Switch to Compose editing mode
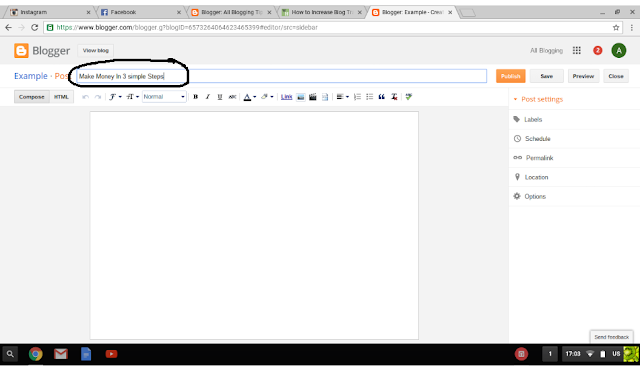 point(32,97)
